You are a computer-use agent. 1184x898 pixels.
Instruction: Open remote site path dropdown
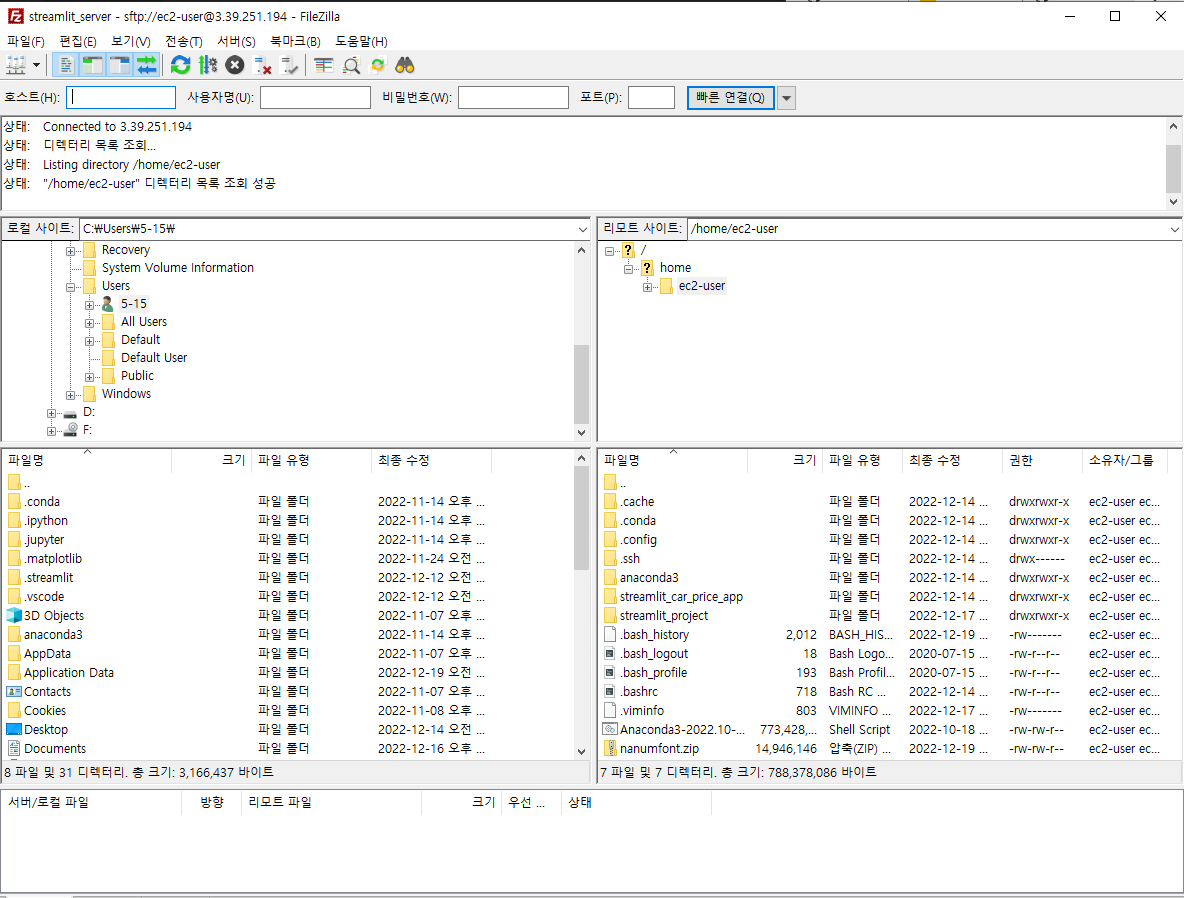pyautogui.click(x=1174, y=229)
